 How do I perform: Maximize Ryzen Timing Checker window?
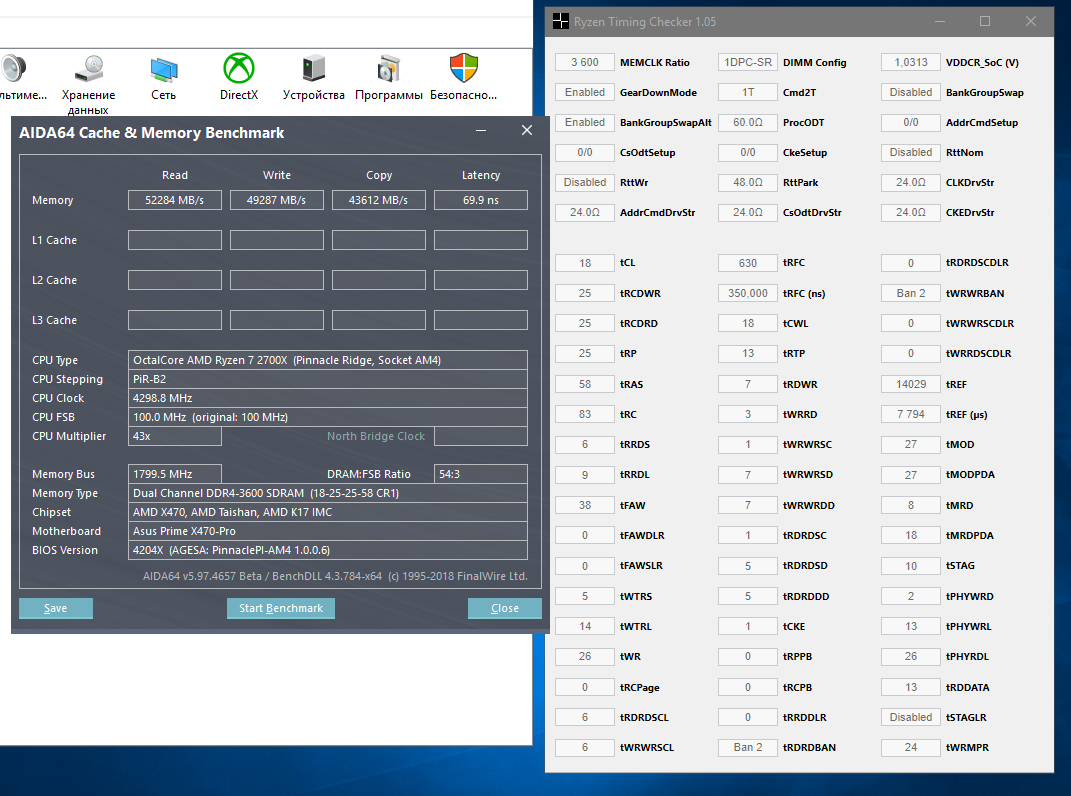click(x=985, y=21)
